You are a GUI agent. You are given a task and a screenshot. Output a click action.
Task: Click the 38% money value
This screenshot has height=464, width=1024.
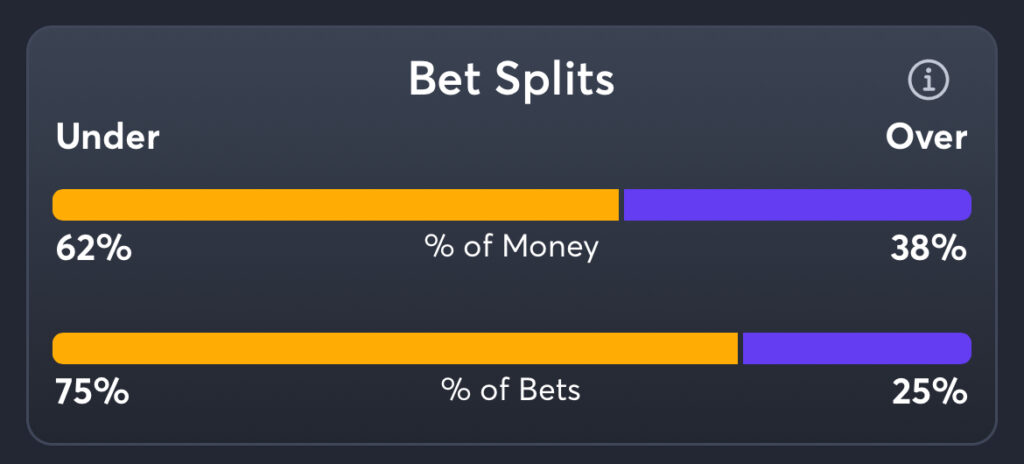(x=928, y=248)
